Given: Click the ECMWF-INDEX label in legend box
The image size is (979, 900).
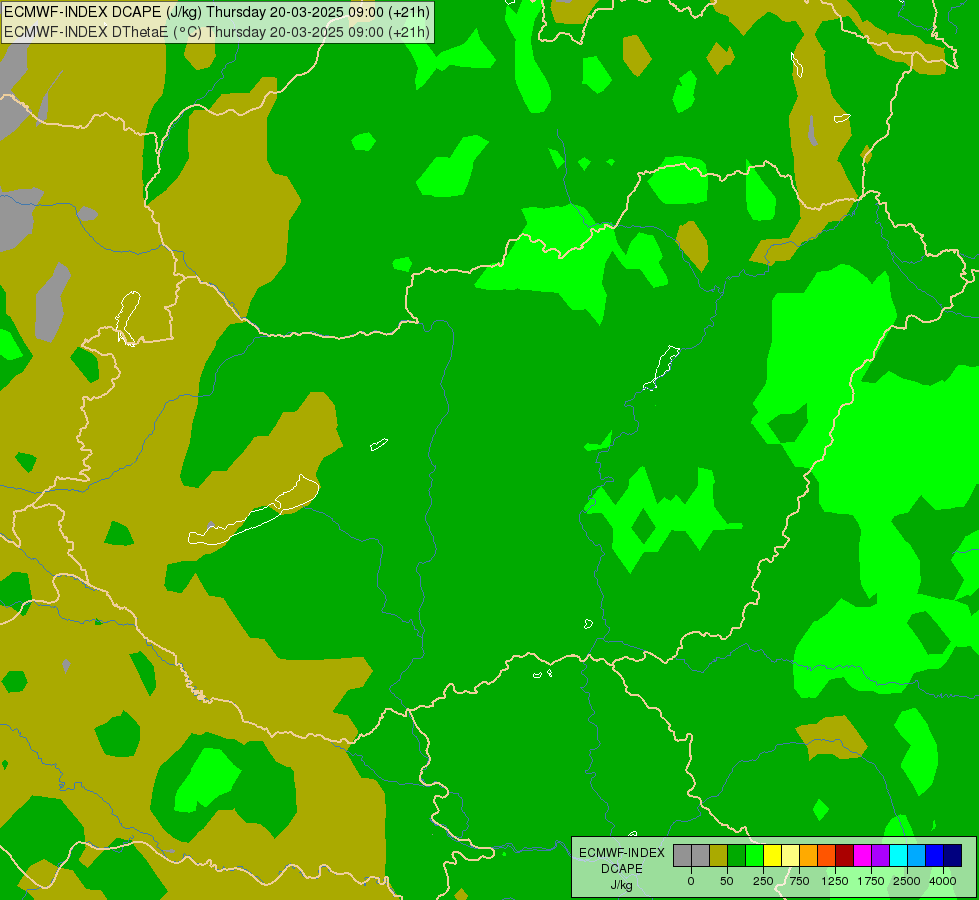Looking at the screenshot, I should pyautogui.click(x=622, y=853).
